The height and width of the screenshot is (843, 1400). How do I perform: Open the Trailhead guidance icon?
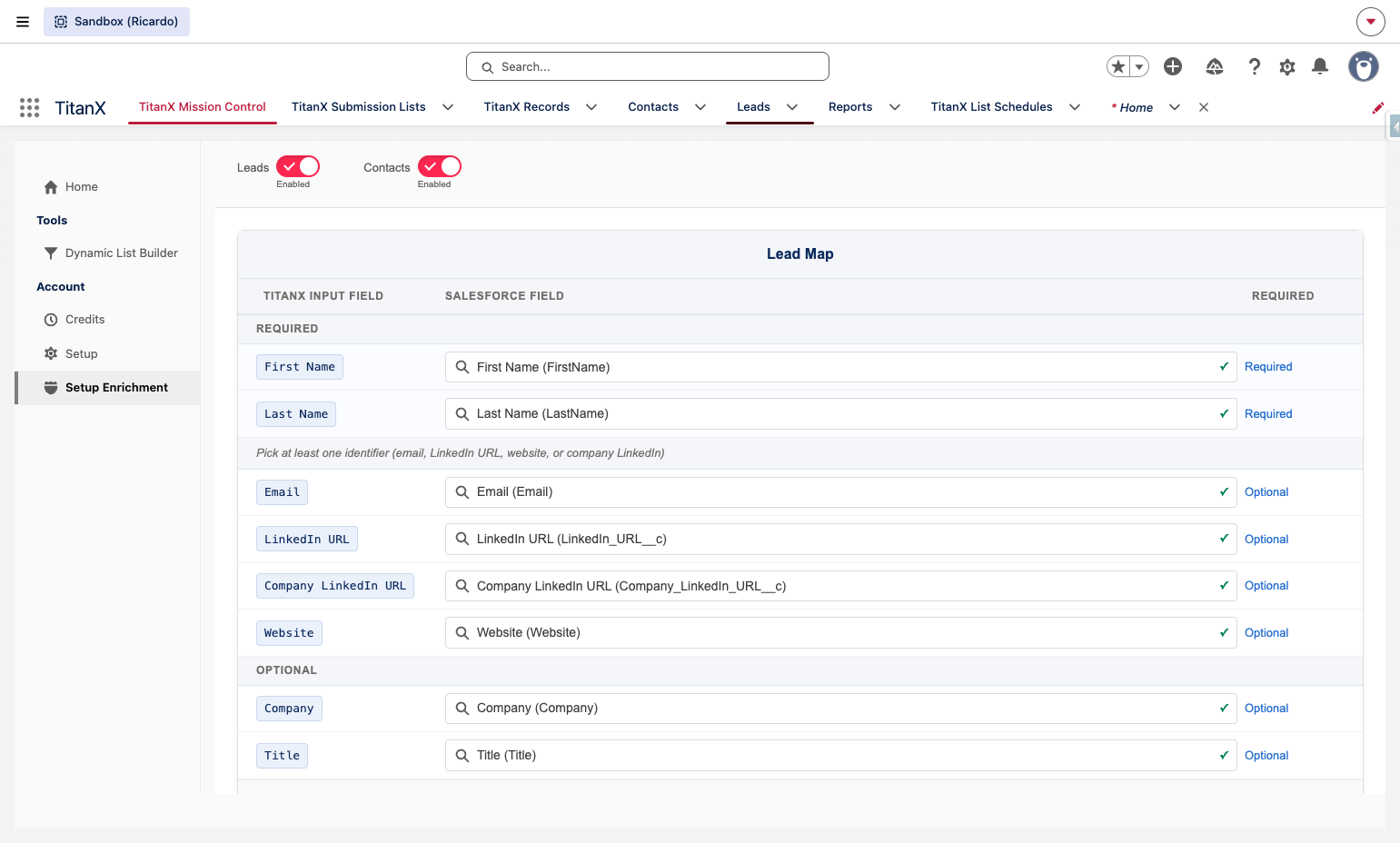point(1215,66)
